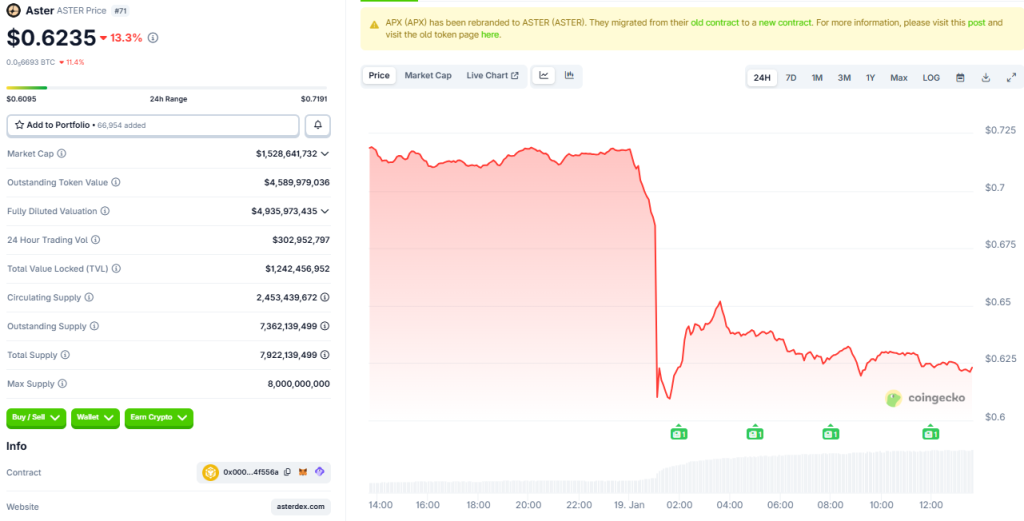Open the Buy / Sell dropdown
This screenshot has width=1024, height=521.
[36, 418]
